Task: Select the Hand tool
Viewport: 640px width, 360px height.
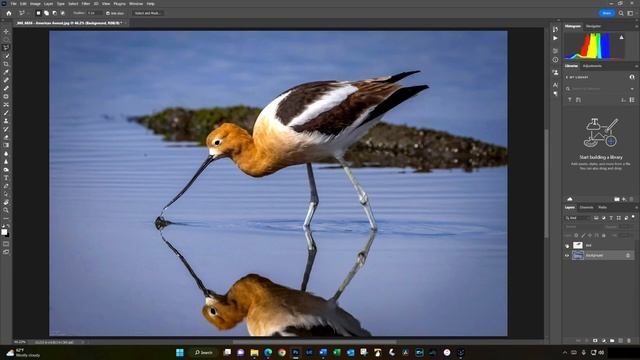Action: 6,202
